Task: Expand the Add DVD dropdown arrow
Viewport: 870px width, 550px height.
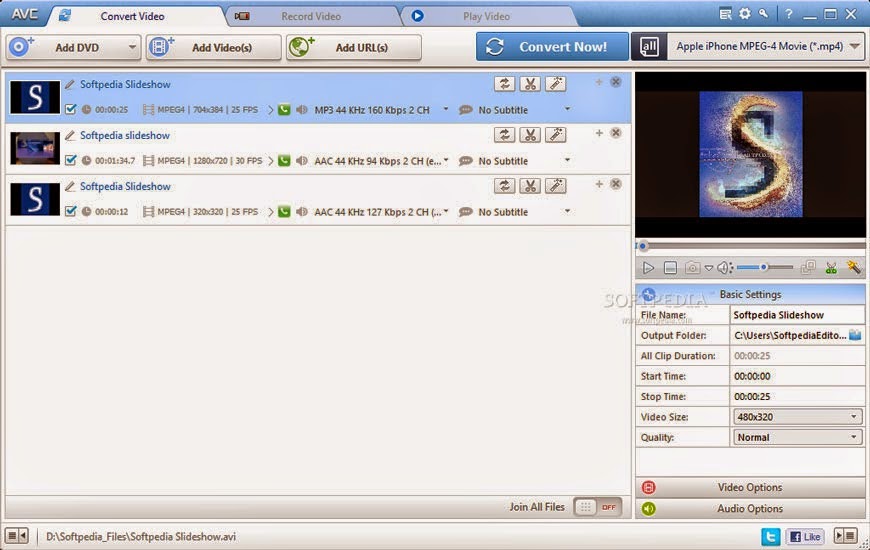Action: pyautogui.click(x=132, y=47)
